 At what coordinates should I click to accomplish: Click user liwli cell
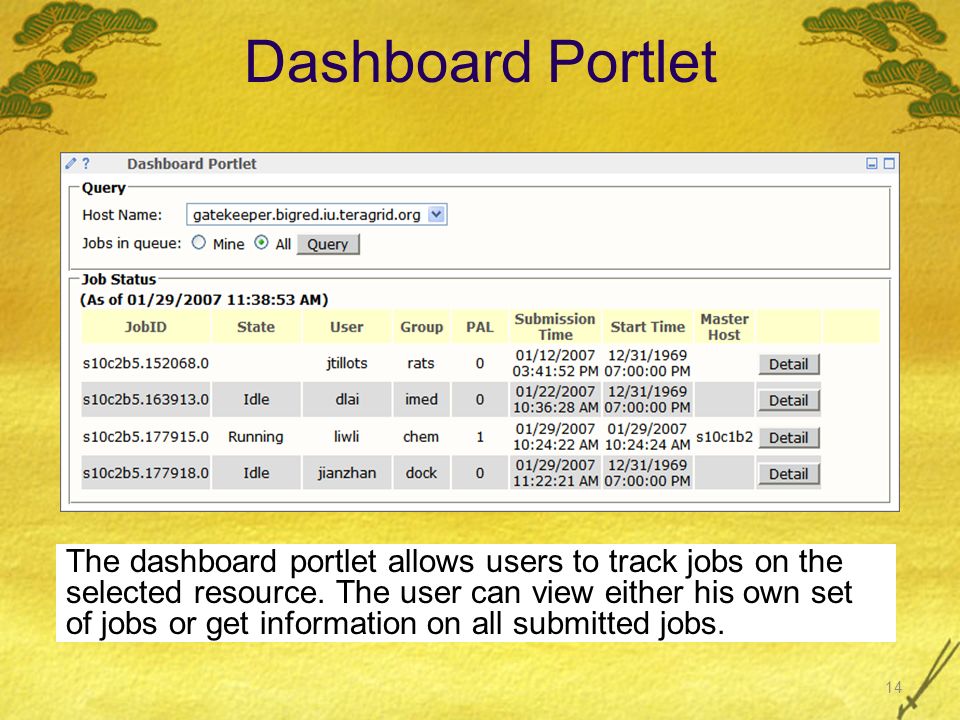[347, 437]
